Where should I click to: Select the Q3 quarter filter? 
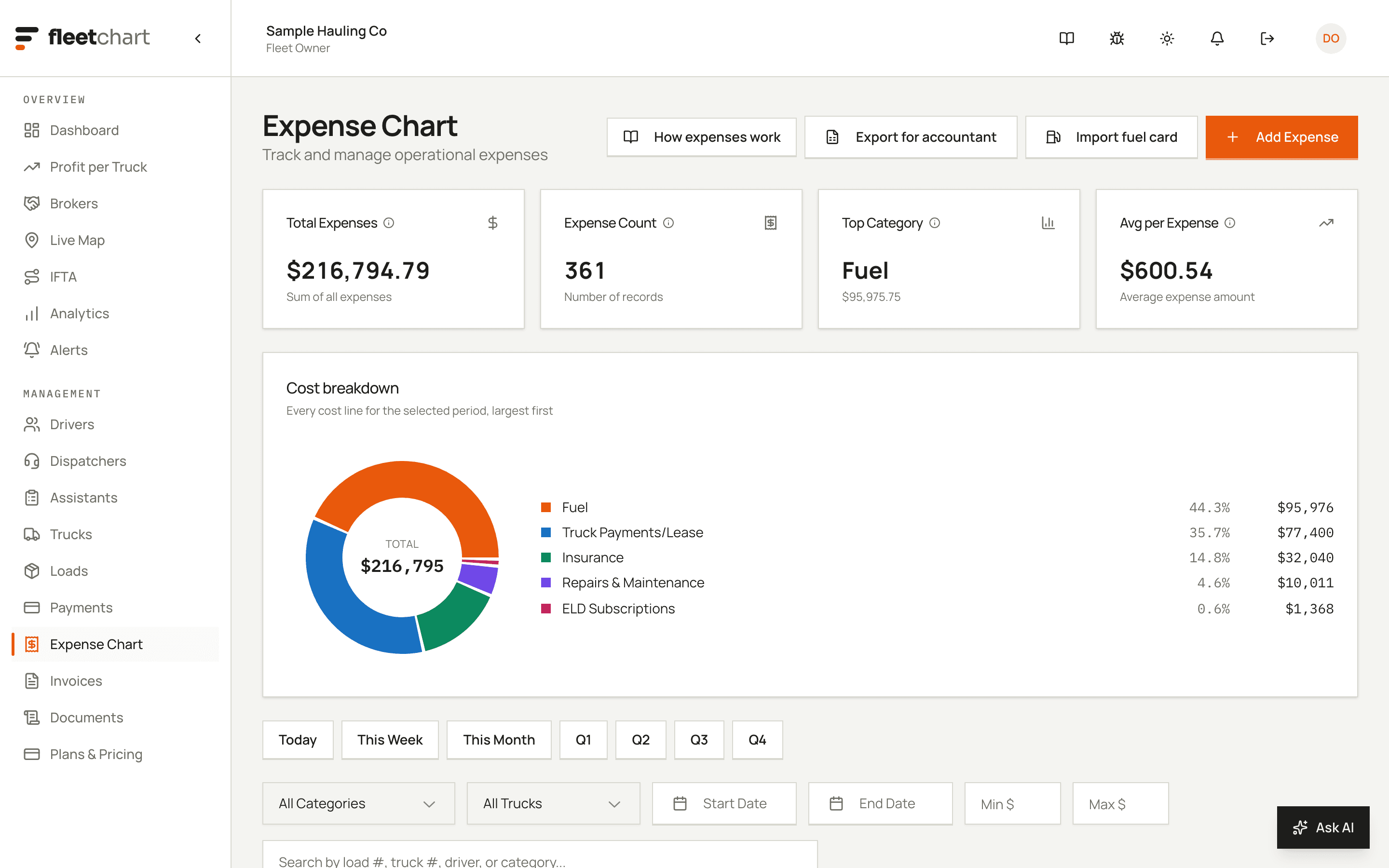tap(698, 739)
